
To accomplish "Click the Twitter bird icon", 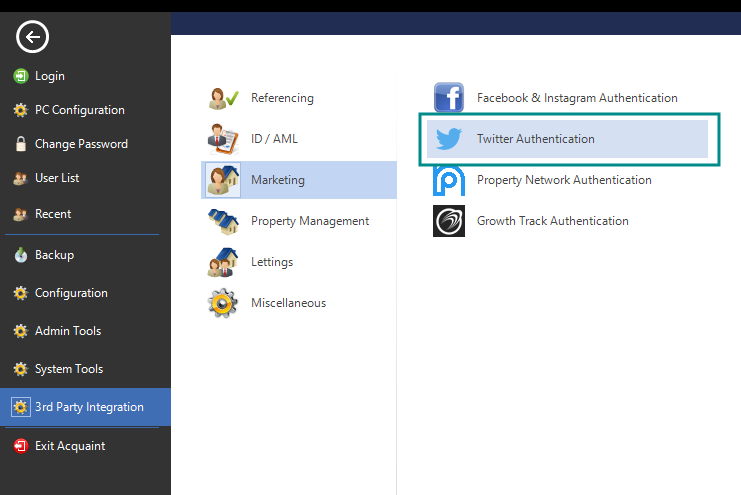I will point(449,139).
